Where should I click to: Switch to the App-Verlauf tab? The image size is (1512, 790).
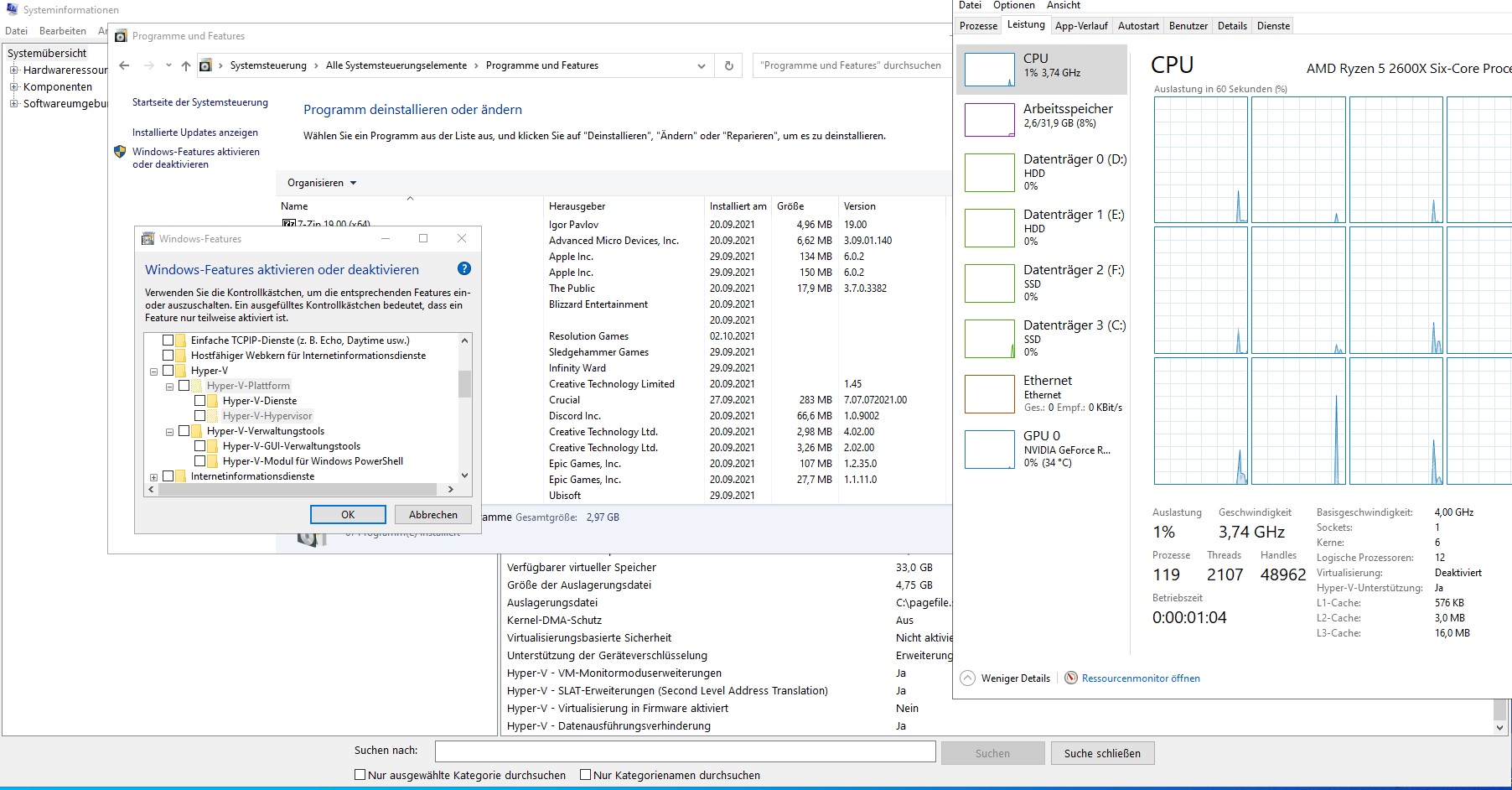tap(1081, 26)
